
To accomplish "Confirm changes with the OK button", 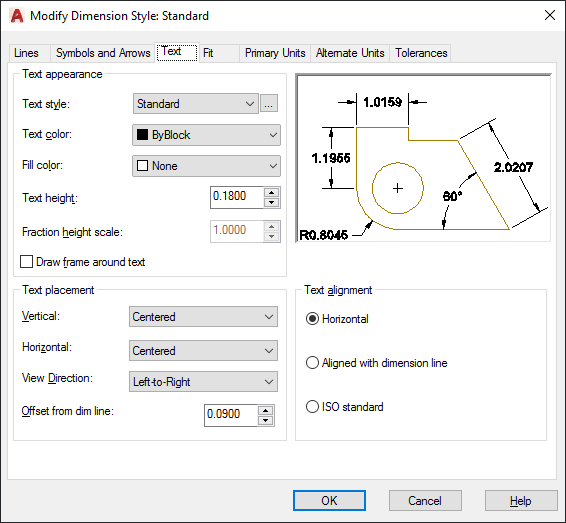I will click(x=329, y=501).
